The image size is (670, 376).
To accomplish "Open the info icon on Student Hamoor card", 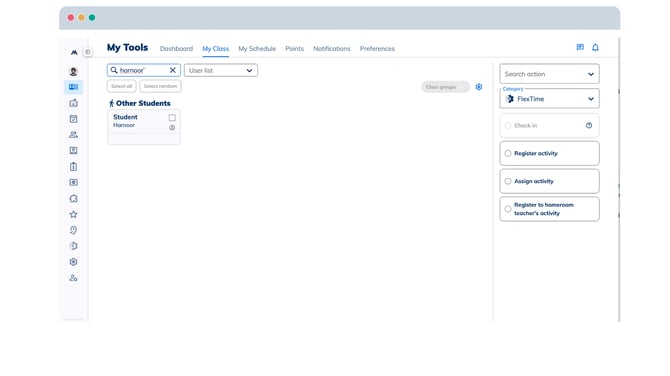I will (172, 128).
